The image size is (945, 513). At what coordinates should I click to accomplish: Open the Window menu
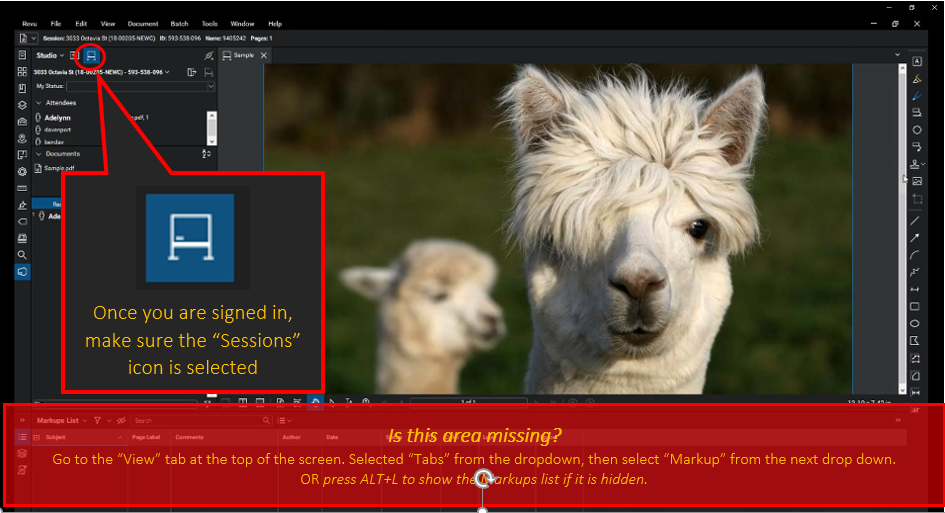pyautogui.click(x=242, y=24)
